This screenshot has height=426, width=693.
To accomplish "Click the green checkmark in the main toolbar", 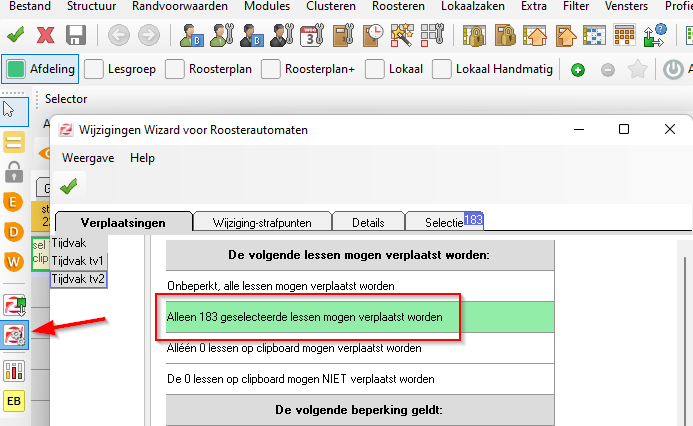I will pyautogui.click(x=16, y=35).
